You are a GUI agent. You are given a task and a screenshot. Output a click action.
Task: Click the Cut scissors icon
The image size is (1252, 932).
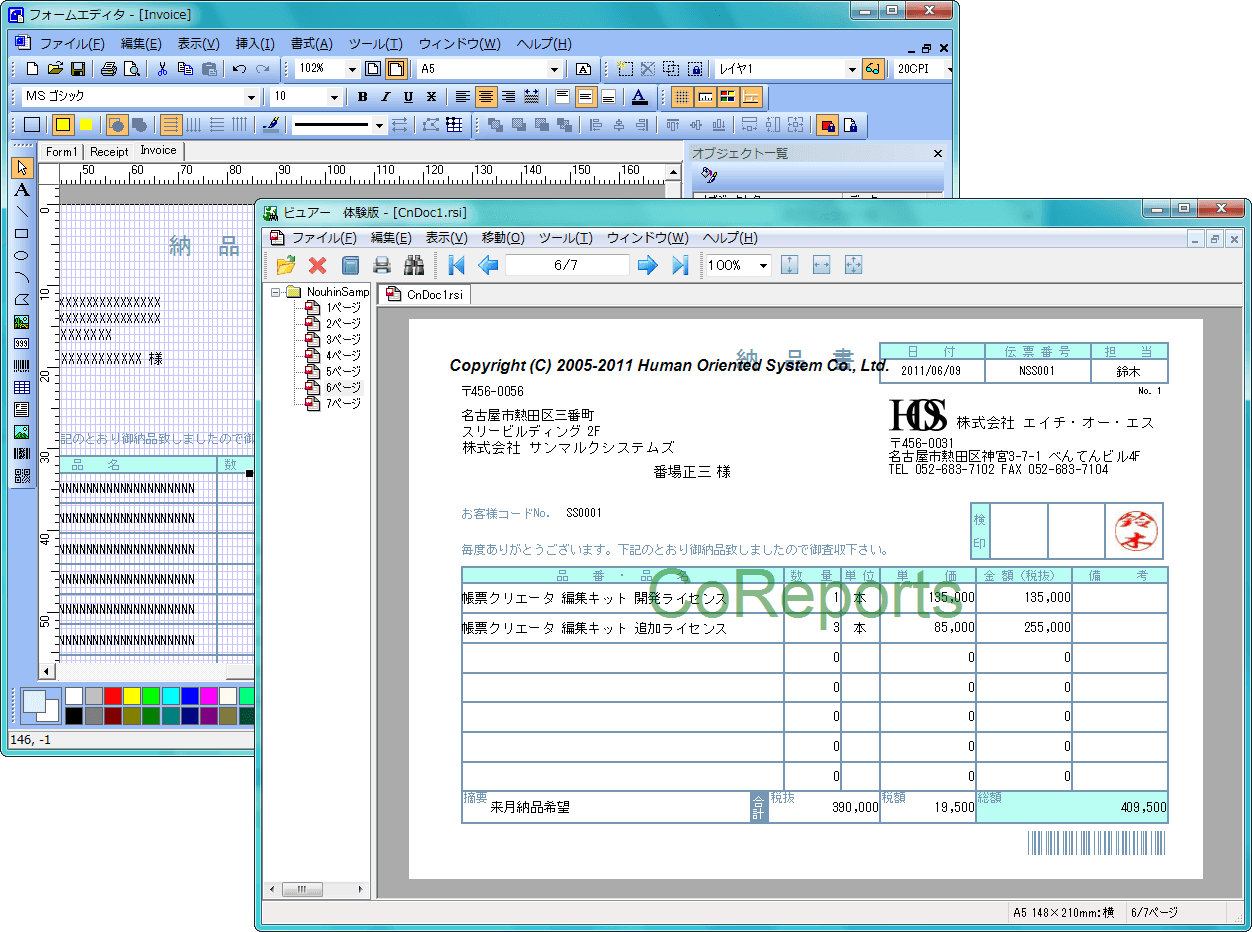[x=162, y=69]
